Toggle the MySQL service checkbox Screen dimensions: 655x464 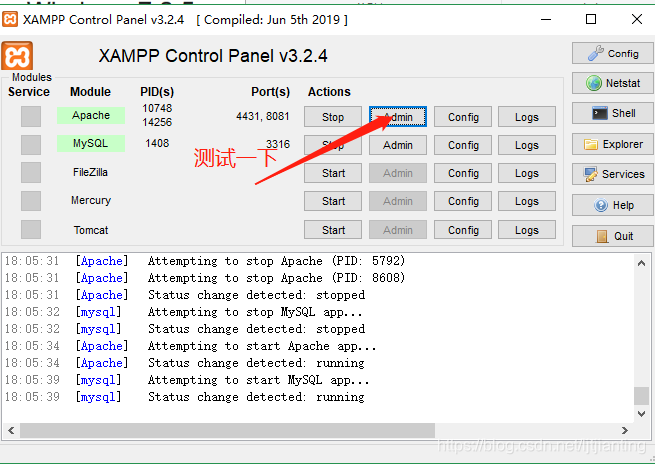31,145
